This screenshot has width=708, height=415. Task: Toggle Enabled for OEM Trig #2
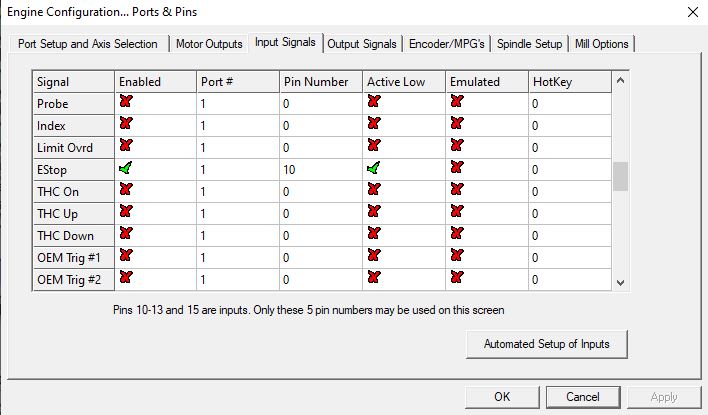pos(126,278)
